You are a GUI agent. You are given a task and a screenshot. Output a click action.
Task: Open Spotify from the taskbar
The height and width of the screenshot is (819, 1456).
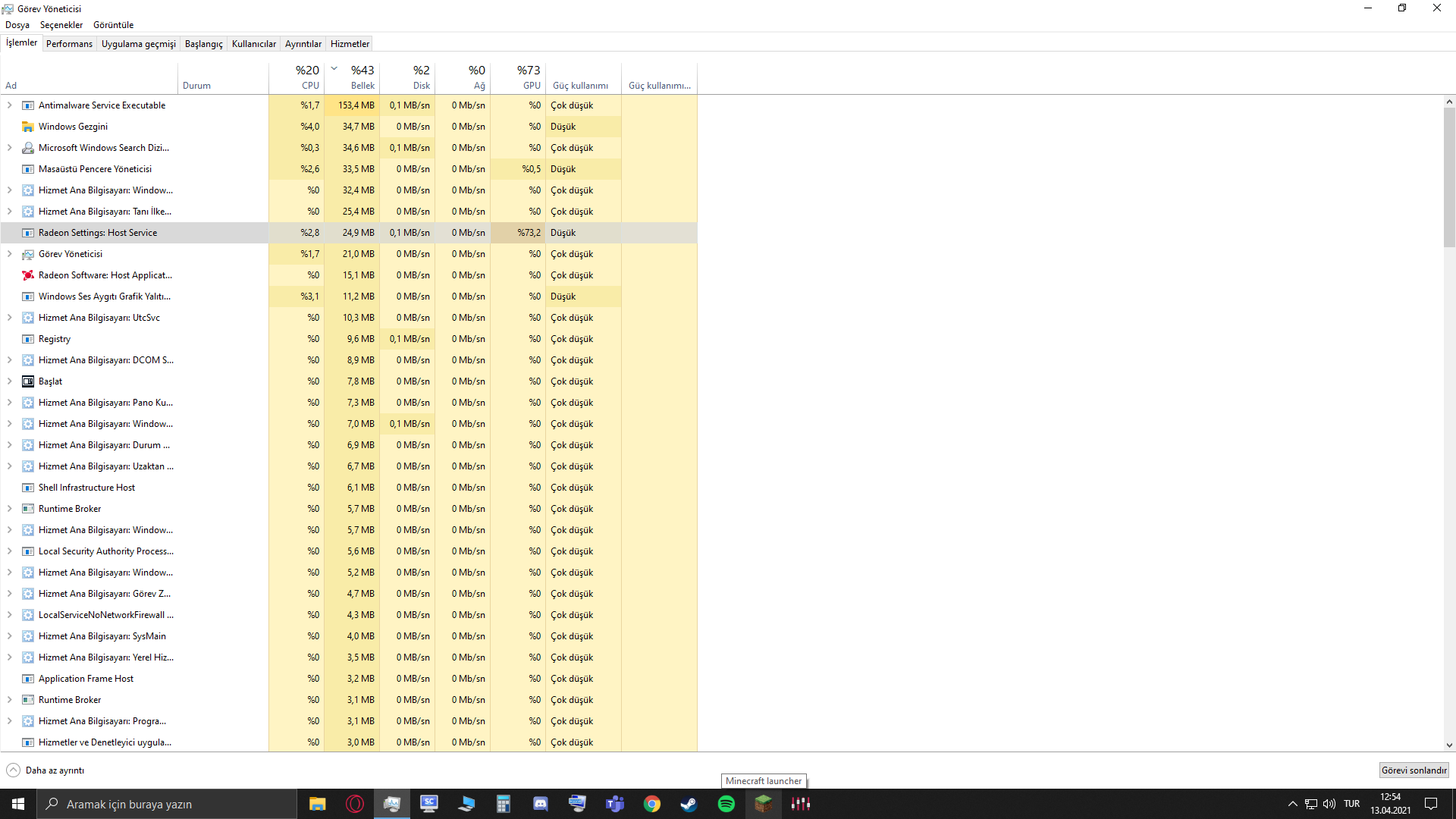tap(726, 804)
